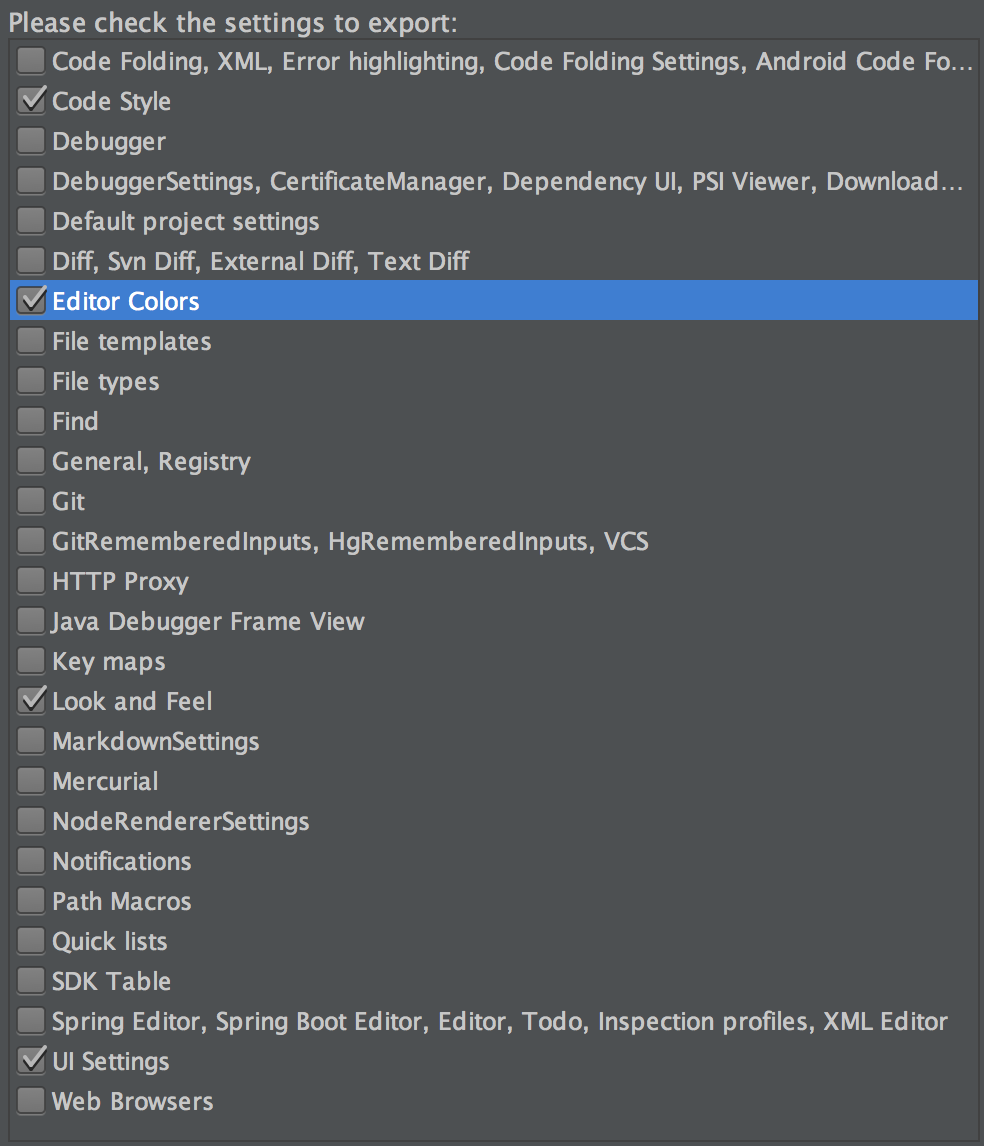The height and width of the screenshot is (1146, 984).
Task: Enable the Mercurial checkbox
Action: coord(32,781)
